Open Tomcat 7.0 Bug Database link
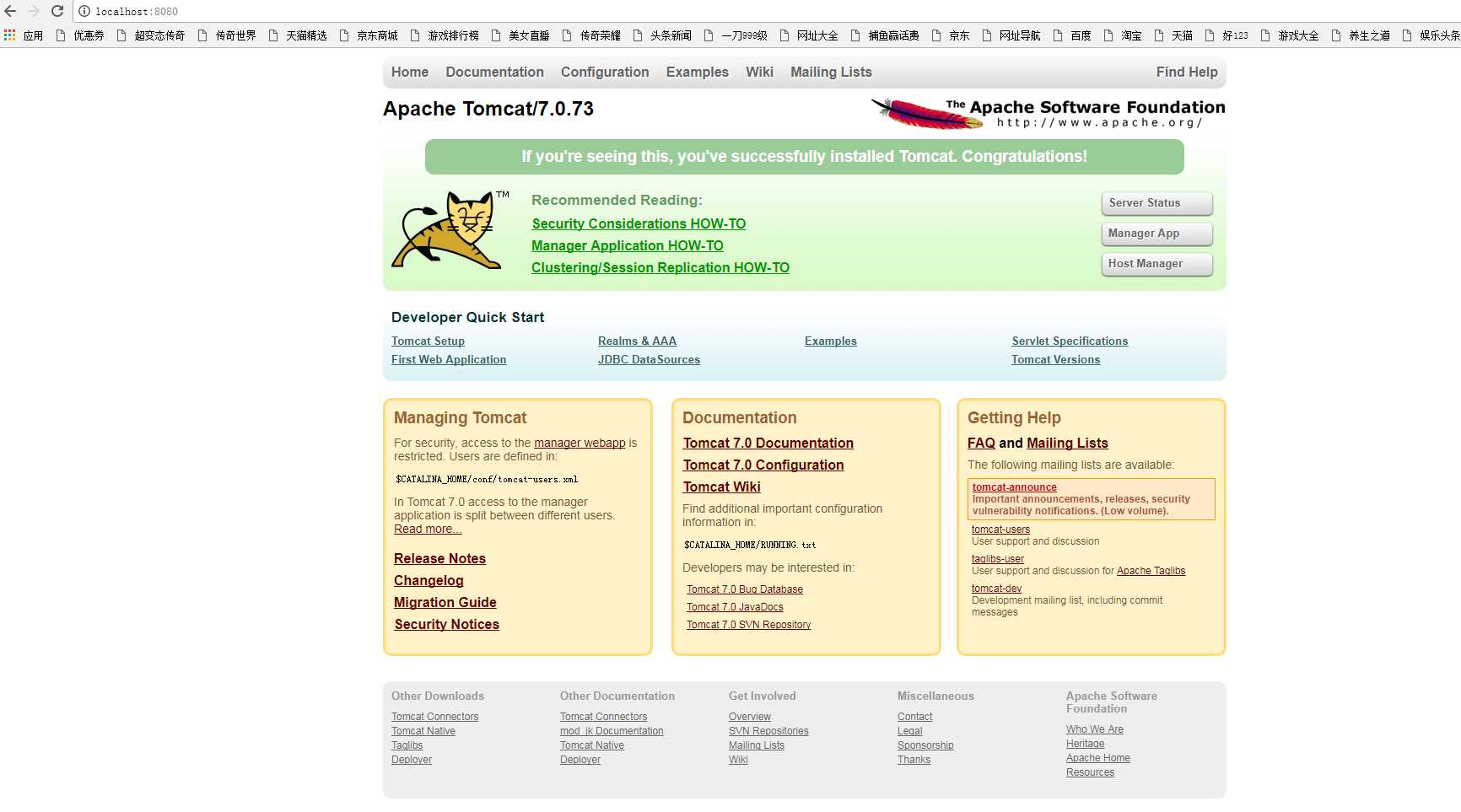The width and height of the screenshot is (1461, 812). tap(745, 589)
